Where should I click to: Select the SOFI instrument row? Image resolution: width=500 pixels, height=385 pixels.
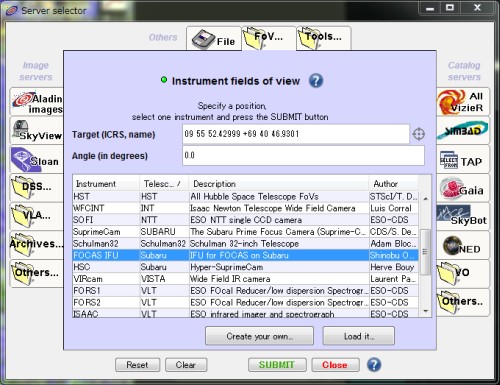coord(245,220)
